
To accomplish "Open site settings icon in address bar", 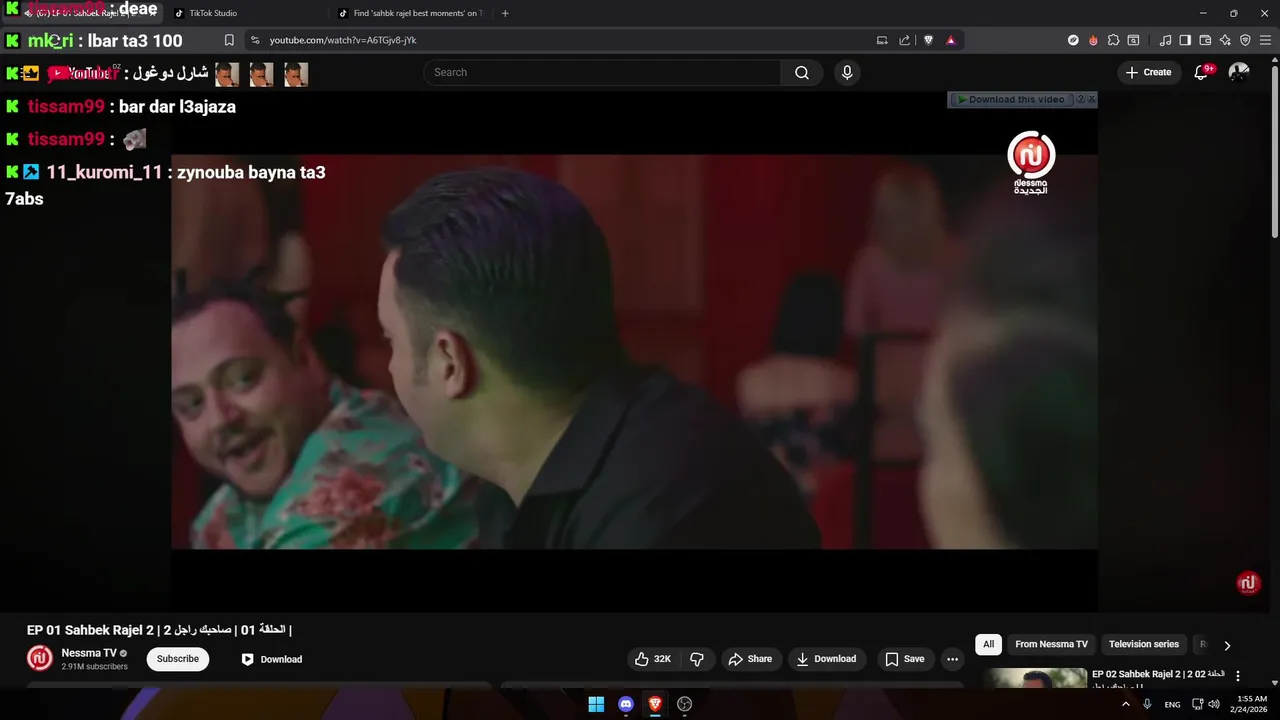I will click(255, 40).
